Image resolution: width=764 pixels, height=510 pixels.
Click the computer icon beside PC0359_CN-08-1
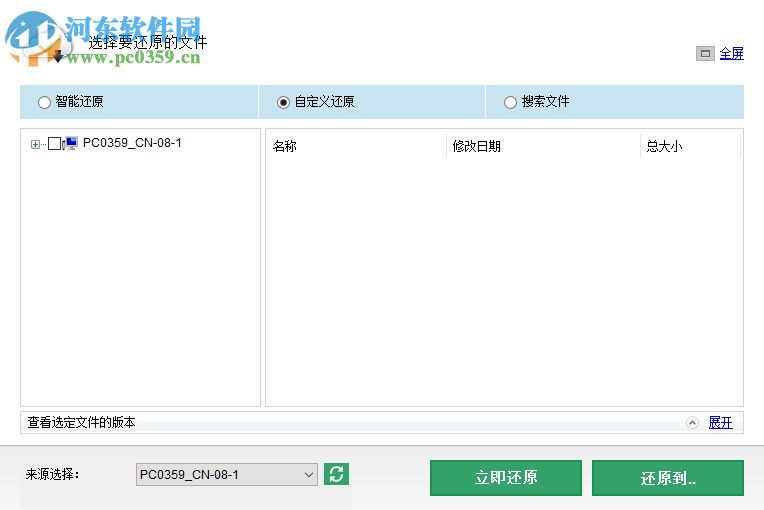click(70, 143)
